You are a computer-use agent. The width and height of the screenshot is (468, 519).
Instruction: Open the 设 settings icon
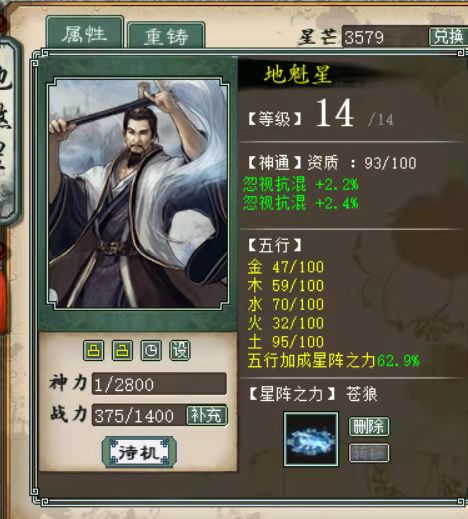180,350
